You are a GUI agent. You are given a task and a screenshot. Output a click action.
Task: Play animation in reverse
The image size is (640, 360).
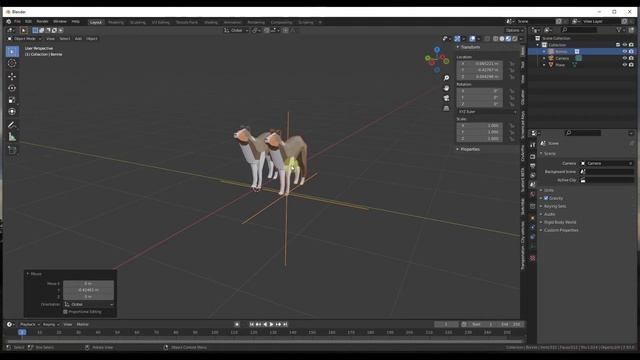click(x=265, y=324)
